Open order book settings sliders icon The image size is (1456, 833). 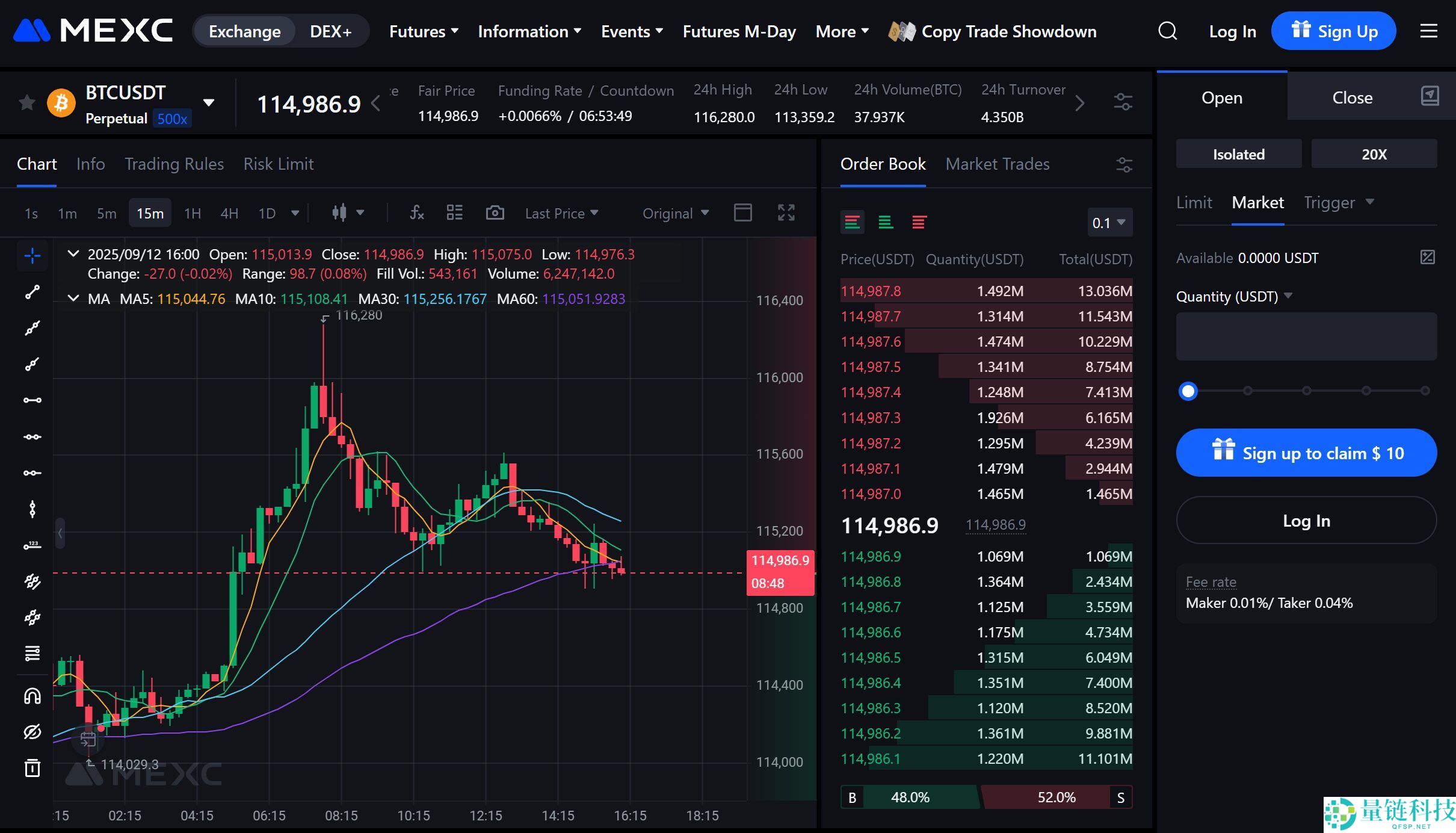(x=1124, y=164)
